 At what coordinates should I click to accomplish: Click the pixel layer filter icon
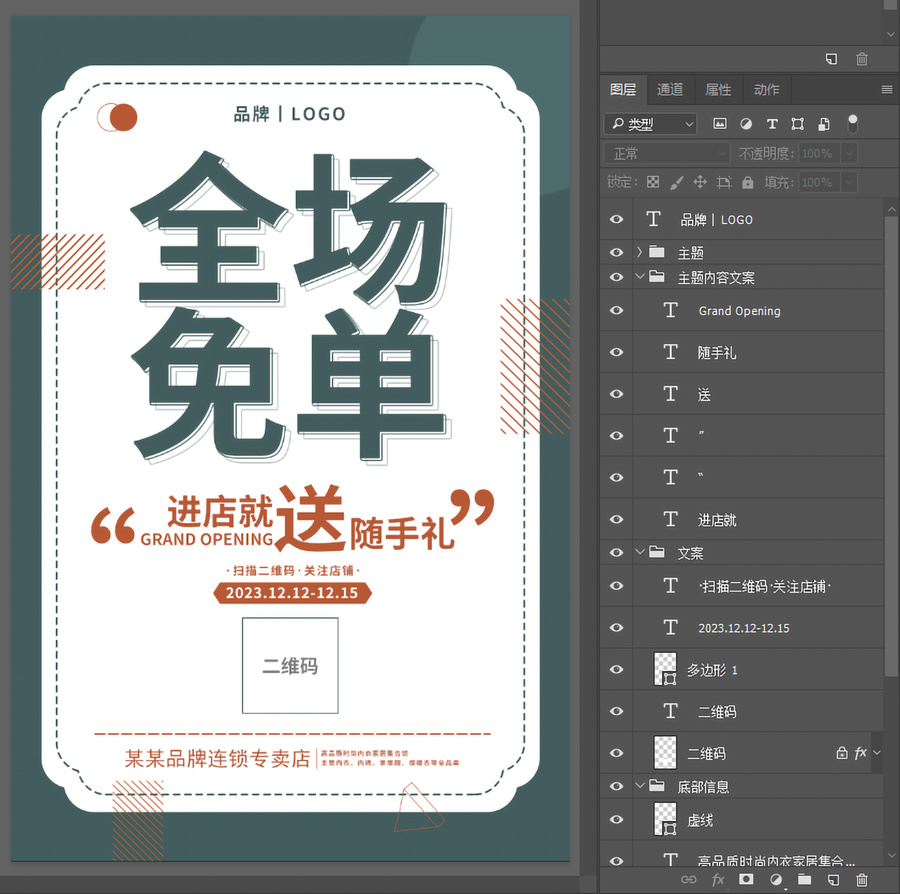(719, 123)
